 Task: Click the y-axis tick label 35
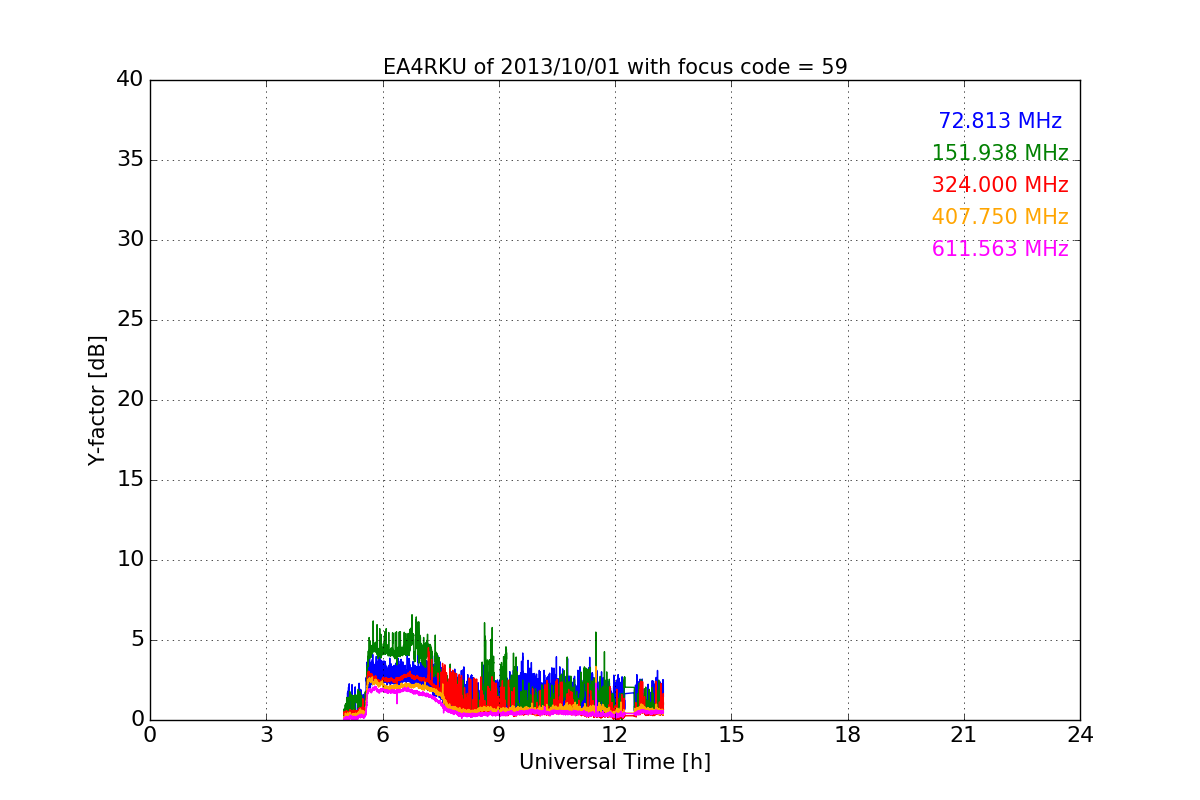pyautogui.click(x=130, y=160)
